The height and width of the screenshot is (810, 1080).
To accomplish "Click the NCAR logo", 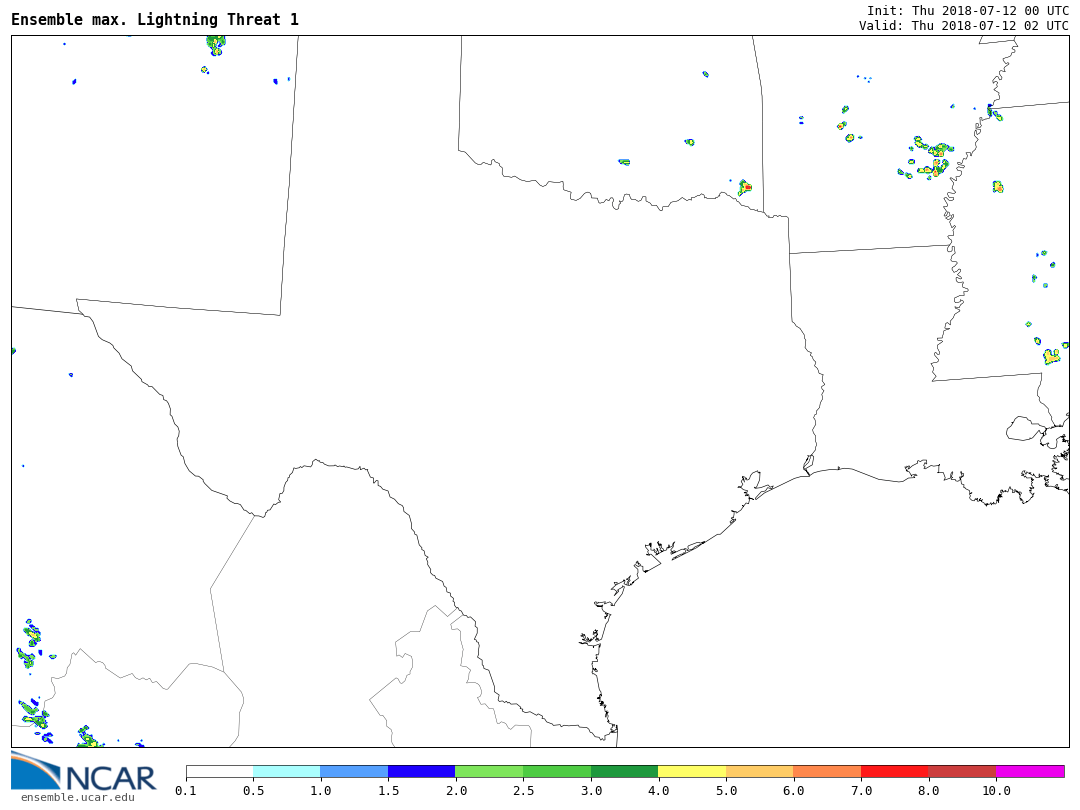I will point(83,771).
